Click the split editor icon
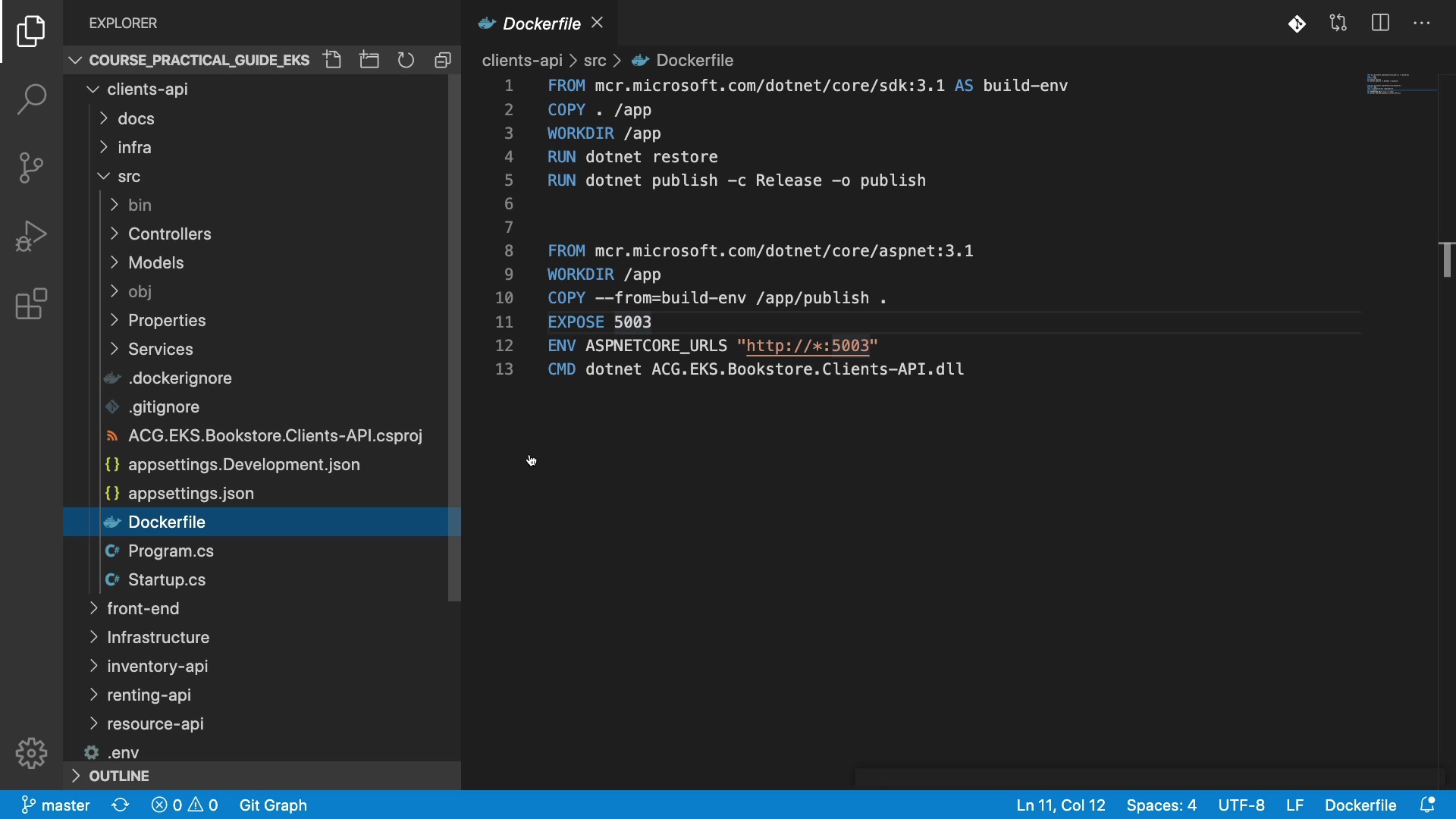This screenshot has height=819, width=1456. coord(1380,24)
